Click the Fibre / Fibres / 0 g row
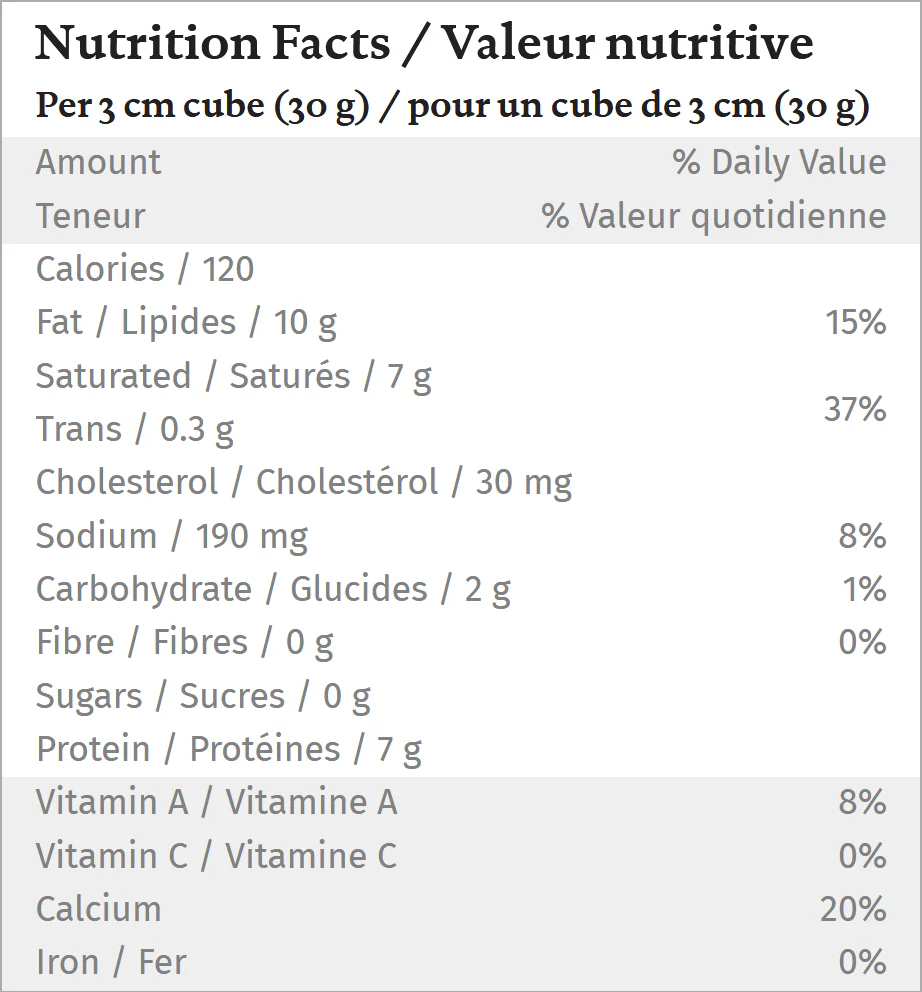 pyautogui.click(x=185, y=642)
